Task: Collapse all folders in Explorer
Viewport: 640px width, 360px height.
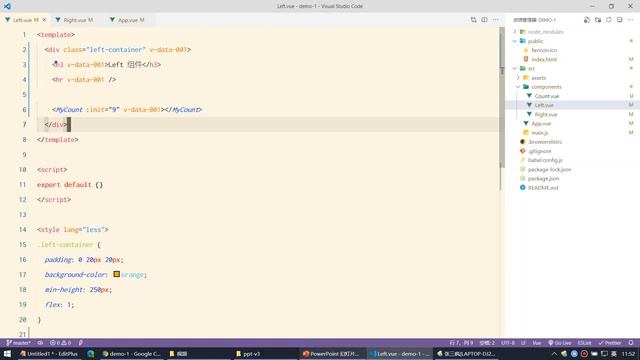Action: tap(620, 20)
